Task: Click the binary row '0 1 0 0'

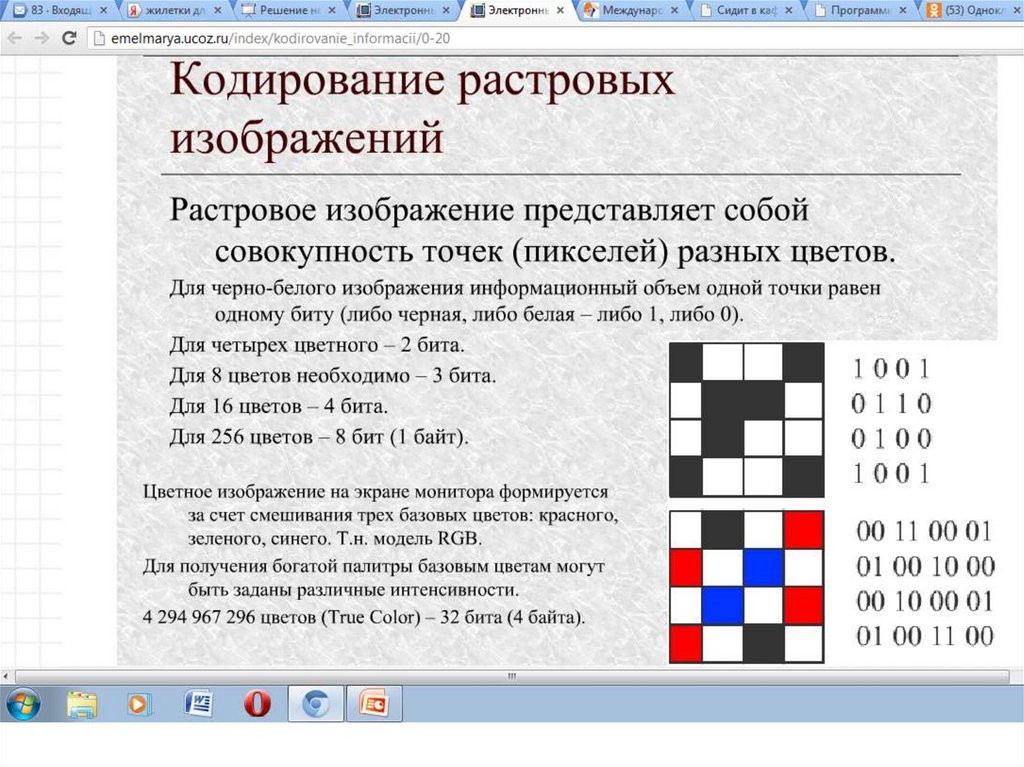Action: 891,439
